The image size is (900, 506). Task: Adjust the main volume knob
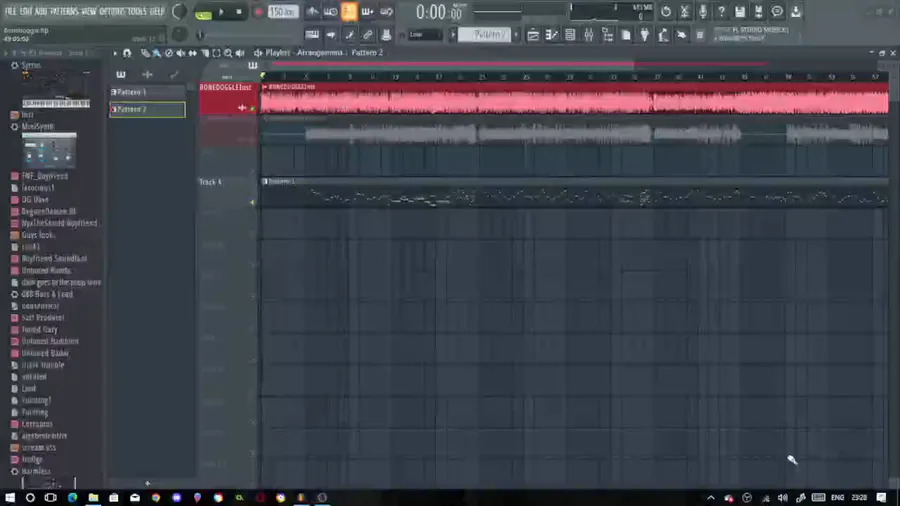pos(179,11)
